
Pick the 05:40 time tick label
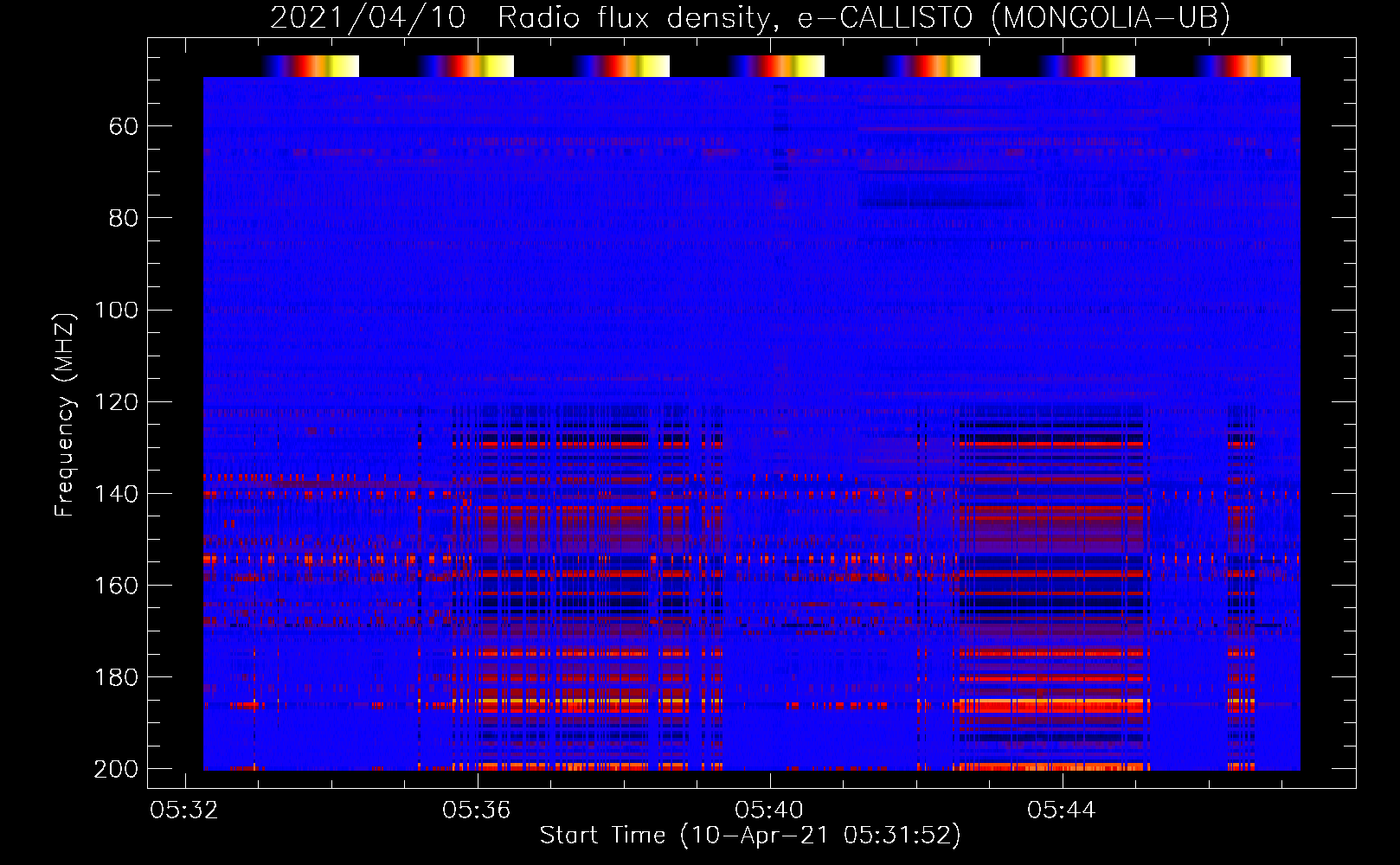click(x=769, y=811)
